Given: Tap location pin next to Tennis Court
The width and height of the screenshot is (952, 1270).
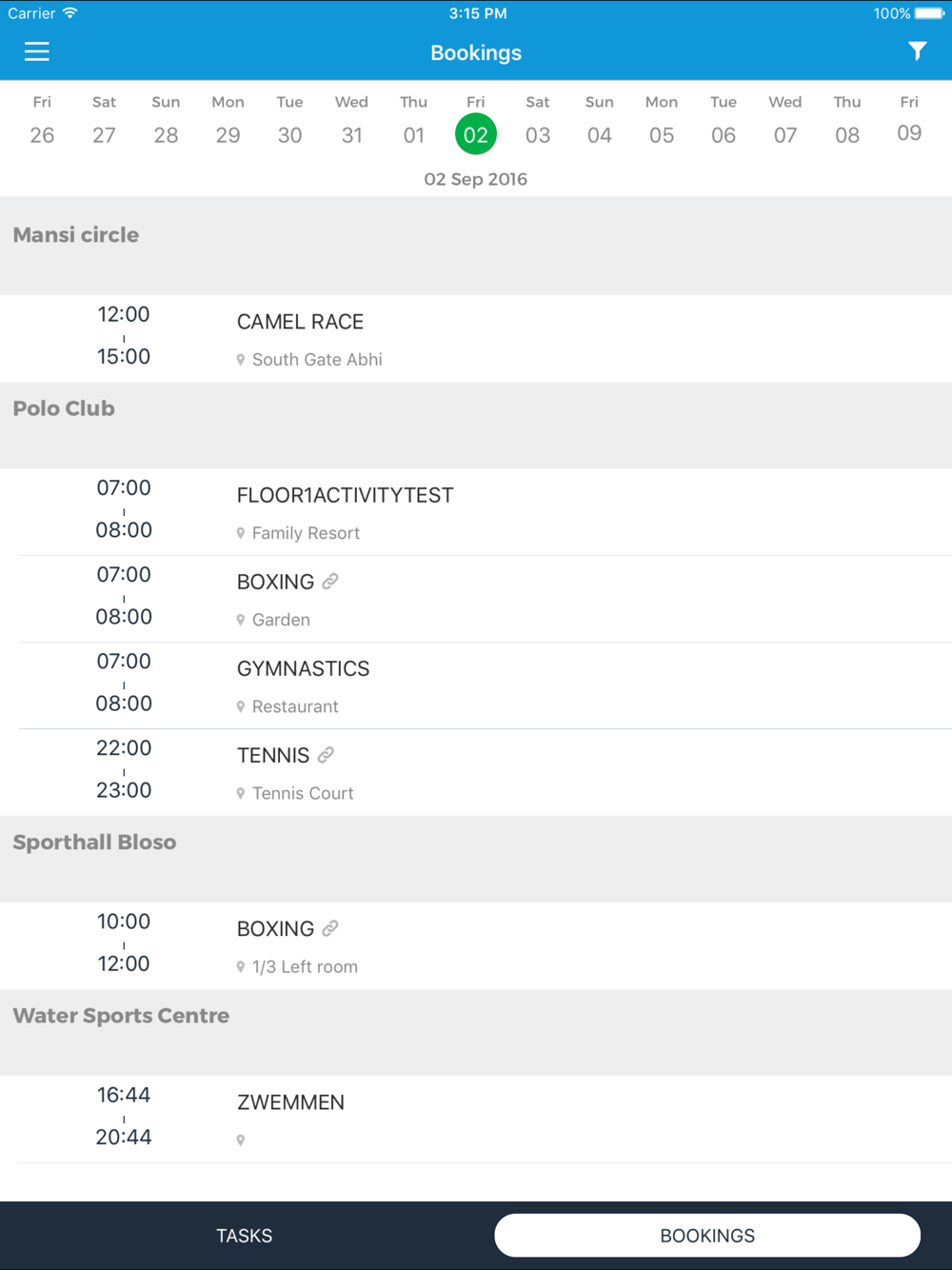Looking at the screenshot, I should pos(241,793).
